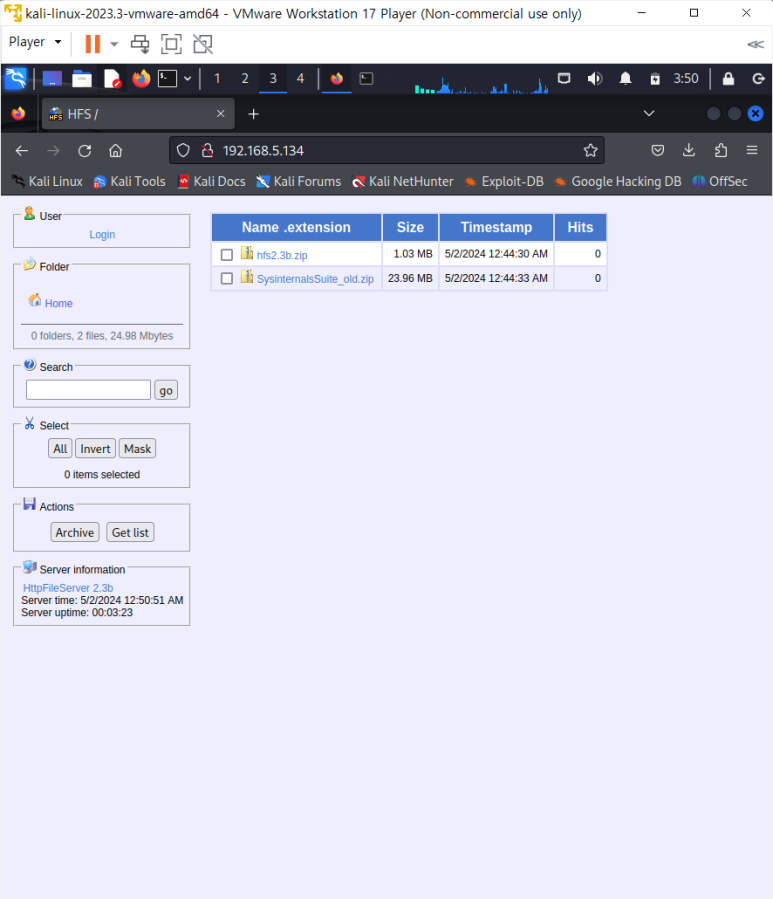Tick the checkbox for hfs2.3b.zip
Image resolution: width=773 pixels, height=899 pixels.
click(227, 255)
